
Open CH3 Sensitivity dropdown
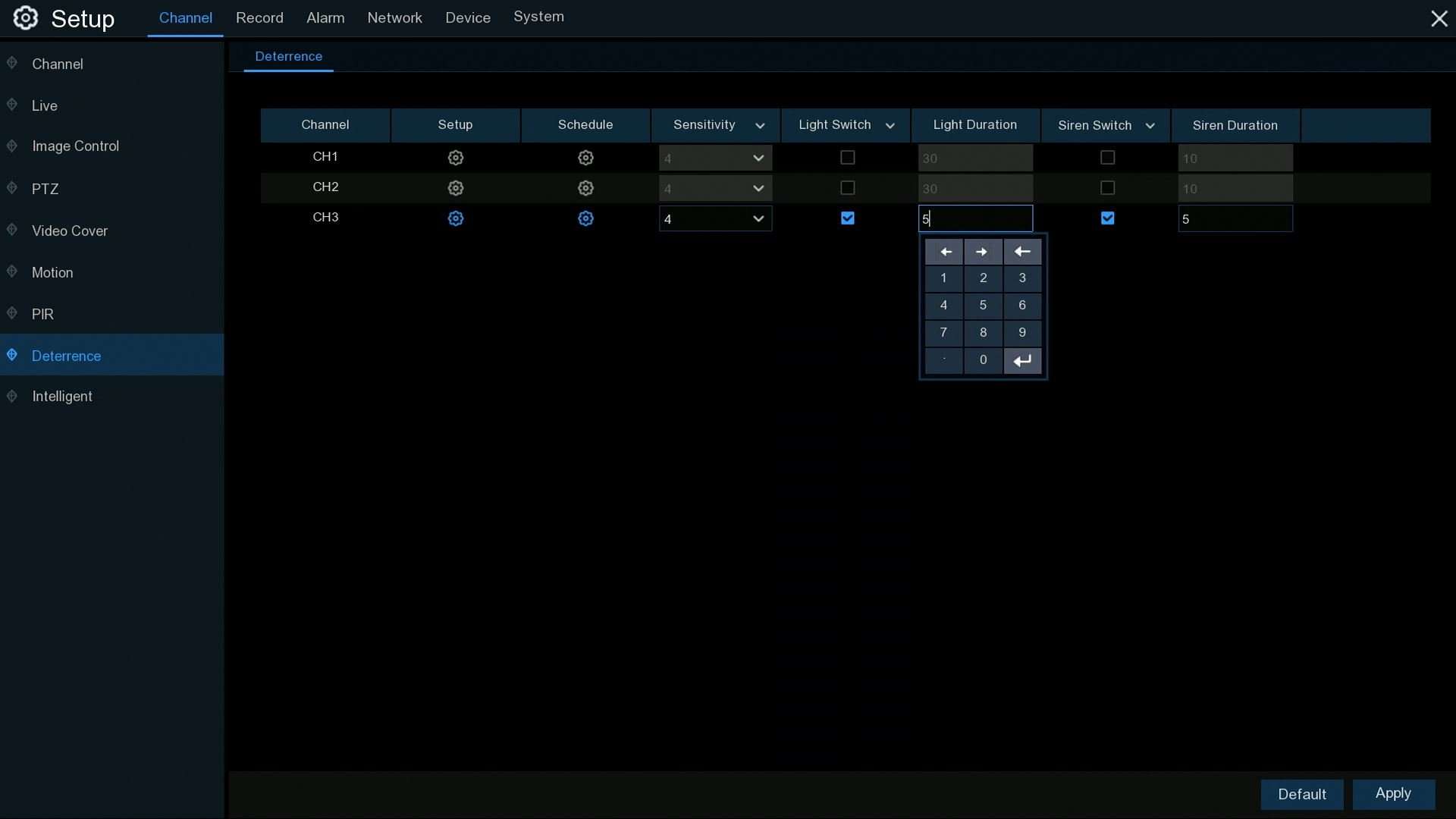[x=715, y=219]
